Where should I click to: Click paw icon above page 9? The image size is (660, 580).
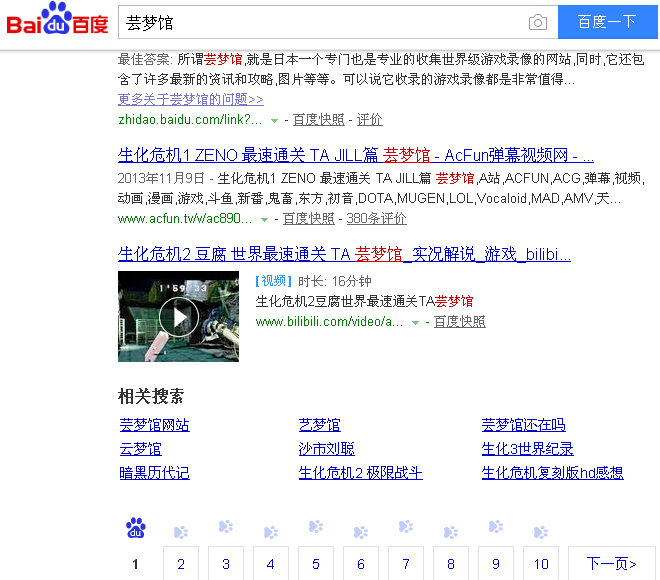tap(496, 527)
